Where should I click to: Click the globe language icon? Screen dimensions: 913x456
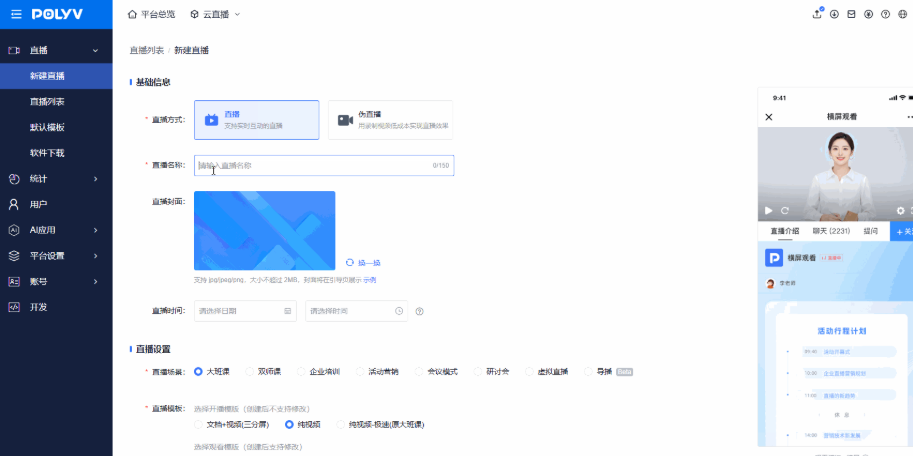(901, 14)
